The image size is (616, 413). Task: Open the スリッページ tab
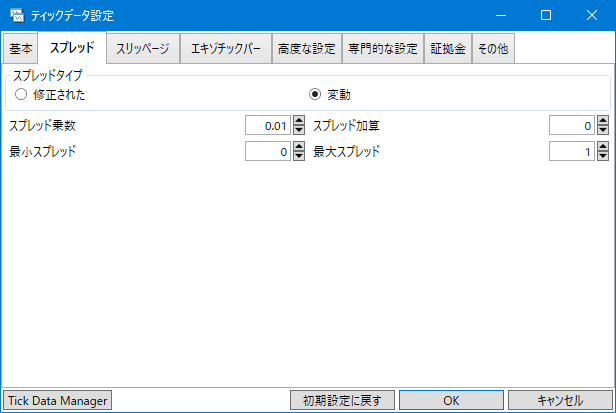click(143, 49)
